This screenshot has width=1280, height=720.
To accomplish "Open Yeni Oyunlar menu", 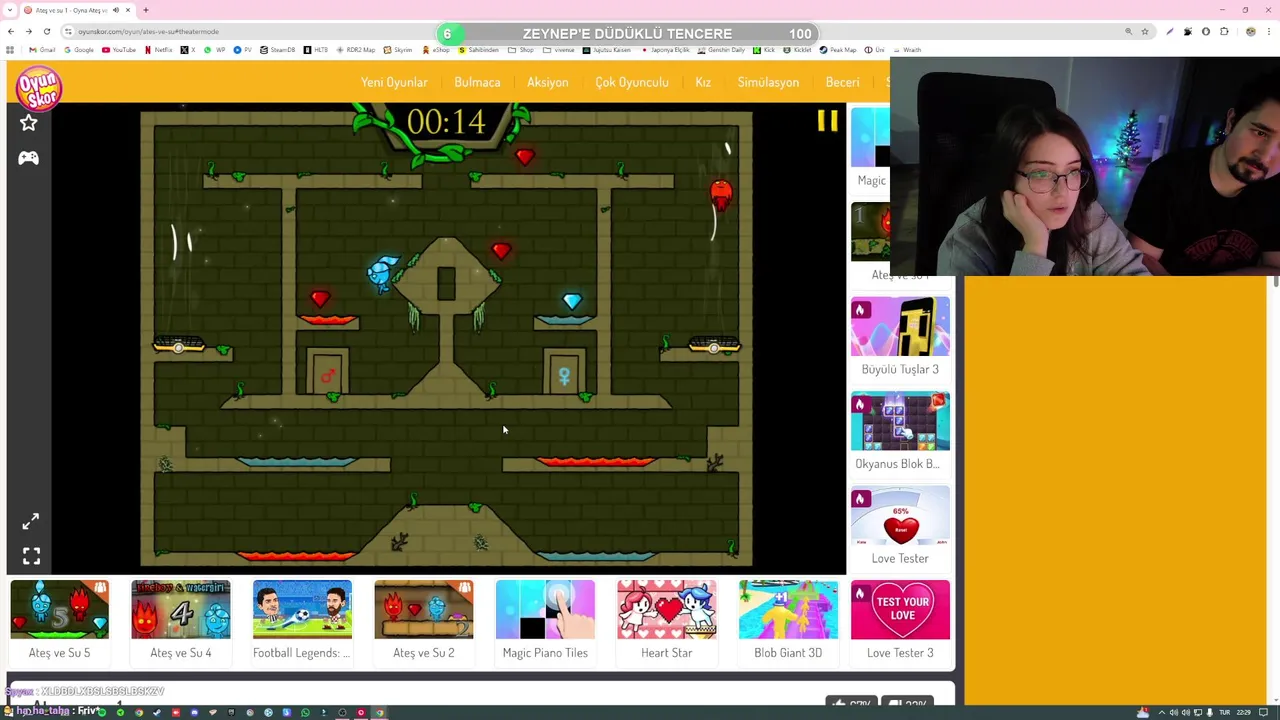I will [394, 82].
